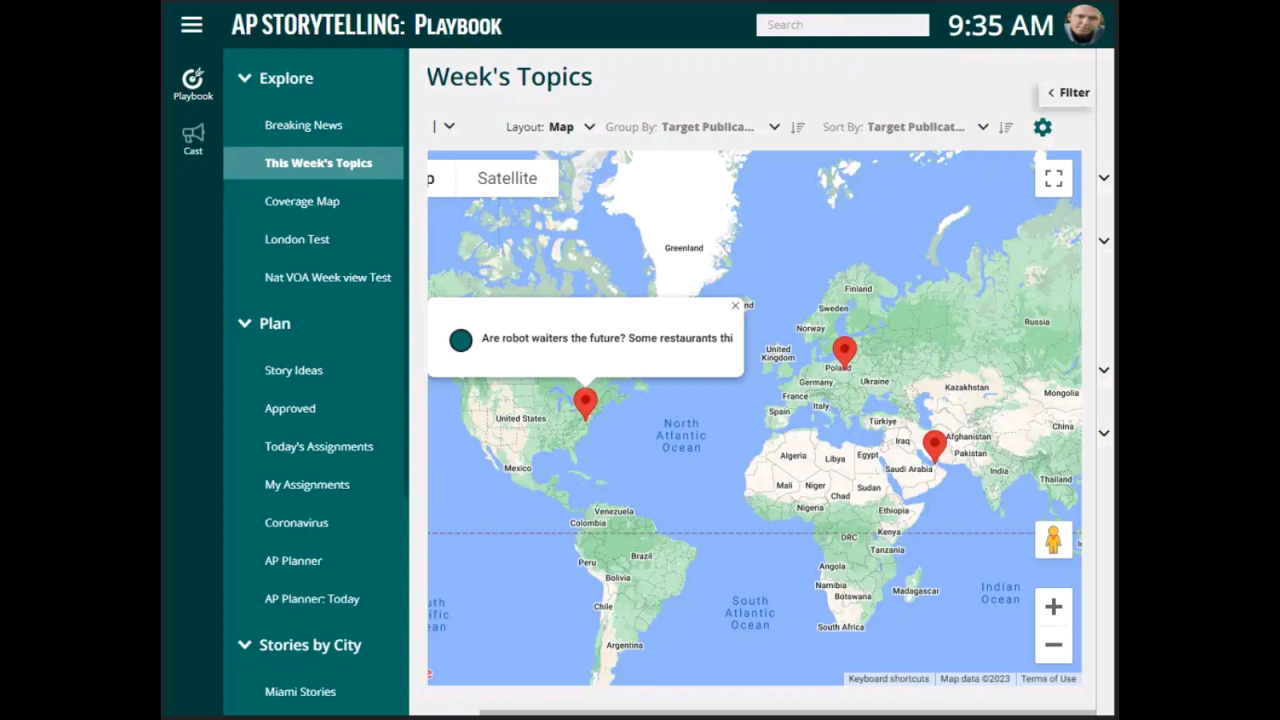The image size is (1280, 720).
Task: Collapse the Stories by City section
Action: tap(244, 645)
